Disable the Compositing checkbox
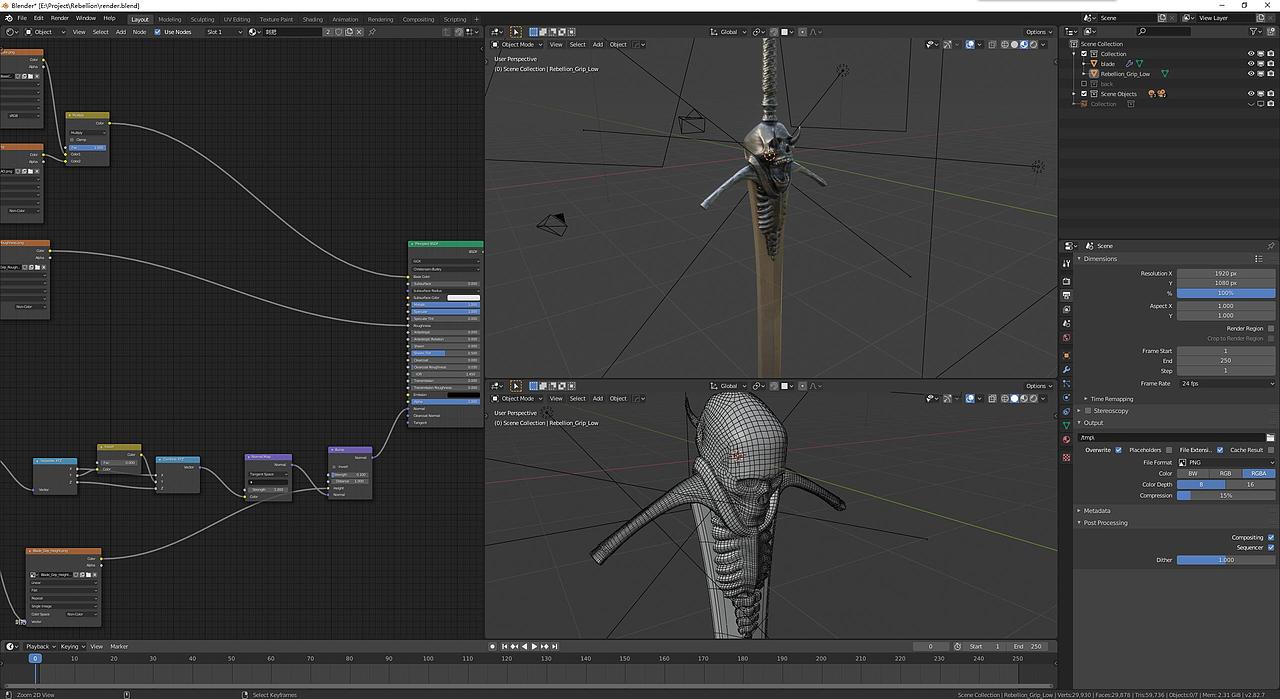The image size is (1280, 699). [1271, 537]
